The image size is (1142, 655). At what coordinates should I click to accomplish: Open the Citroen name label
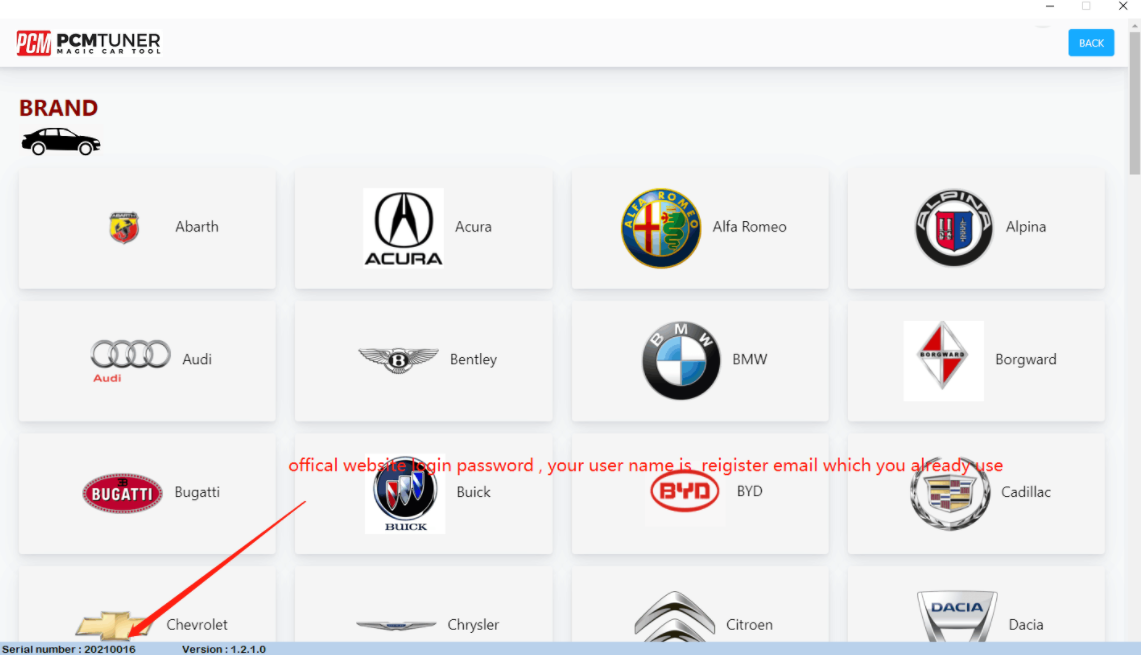click(749, 624)
